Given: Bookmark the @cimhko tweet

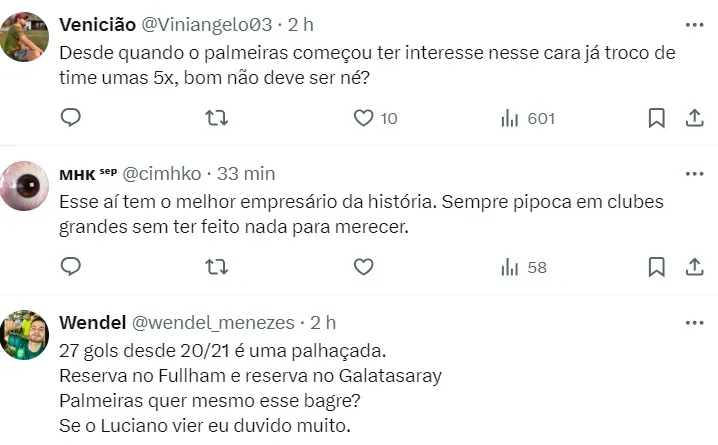Looking at the screenshot, I should point(656,266).
